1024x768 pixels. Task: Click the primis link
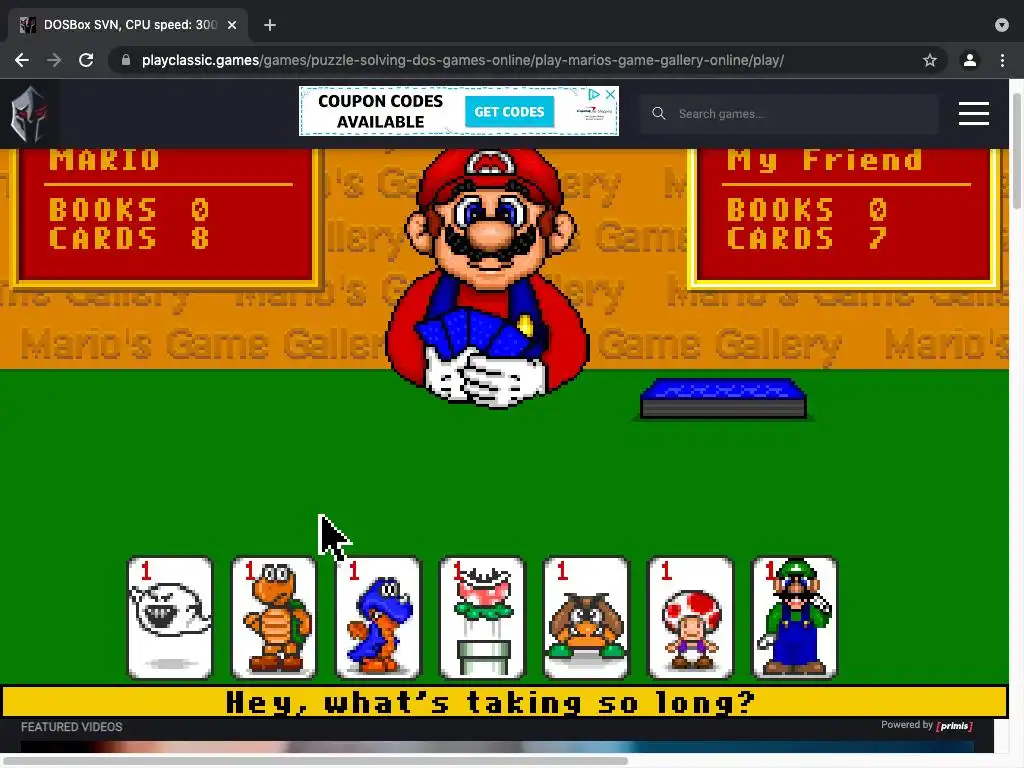click(x=955, y=726)
